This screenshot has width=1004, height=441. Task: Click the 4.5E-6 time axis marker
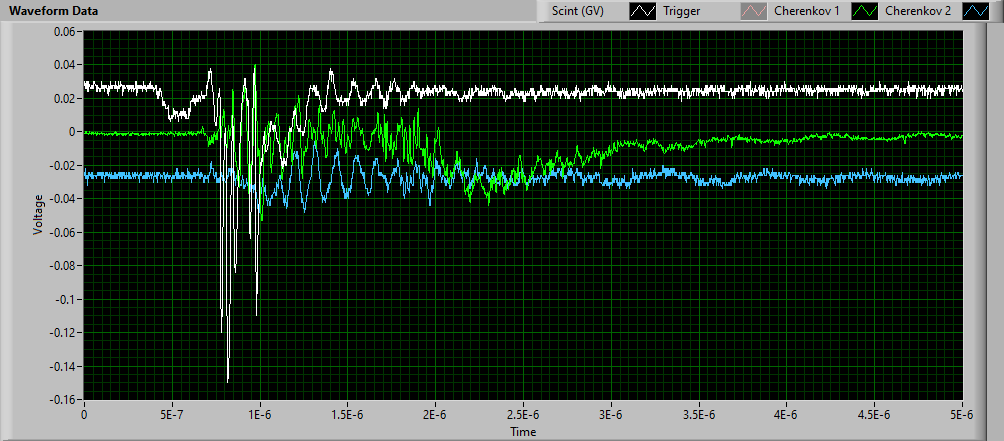875,414
